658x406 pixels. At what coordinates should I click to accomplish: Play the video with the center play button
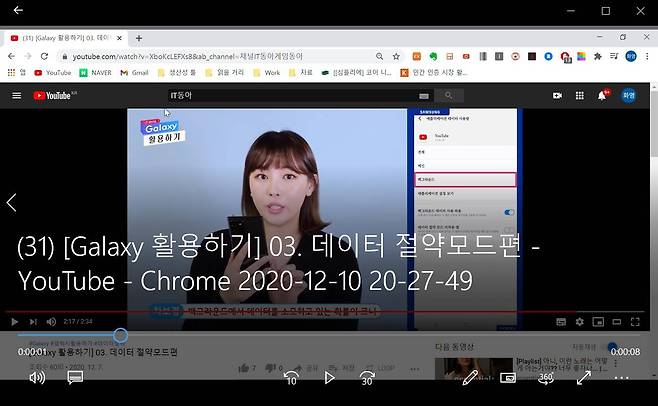click(x=329, y=378)
